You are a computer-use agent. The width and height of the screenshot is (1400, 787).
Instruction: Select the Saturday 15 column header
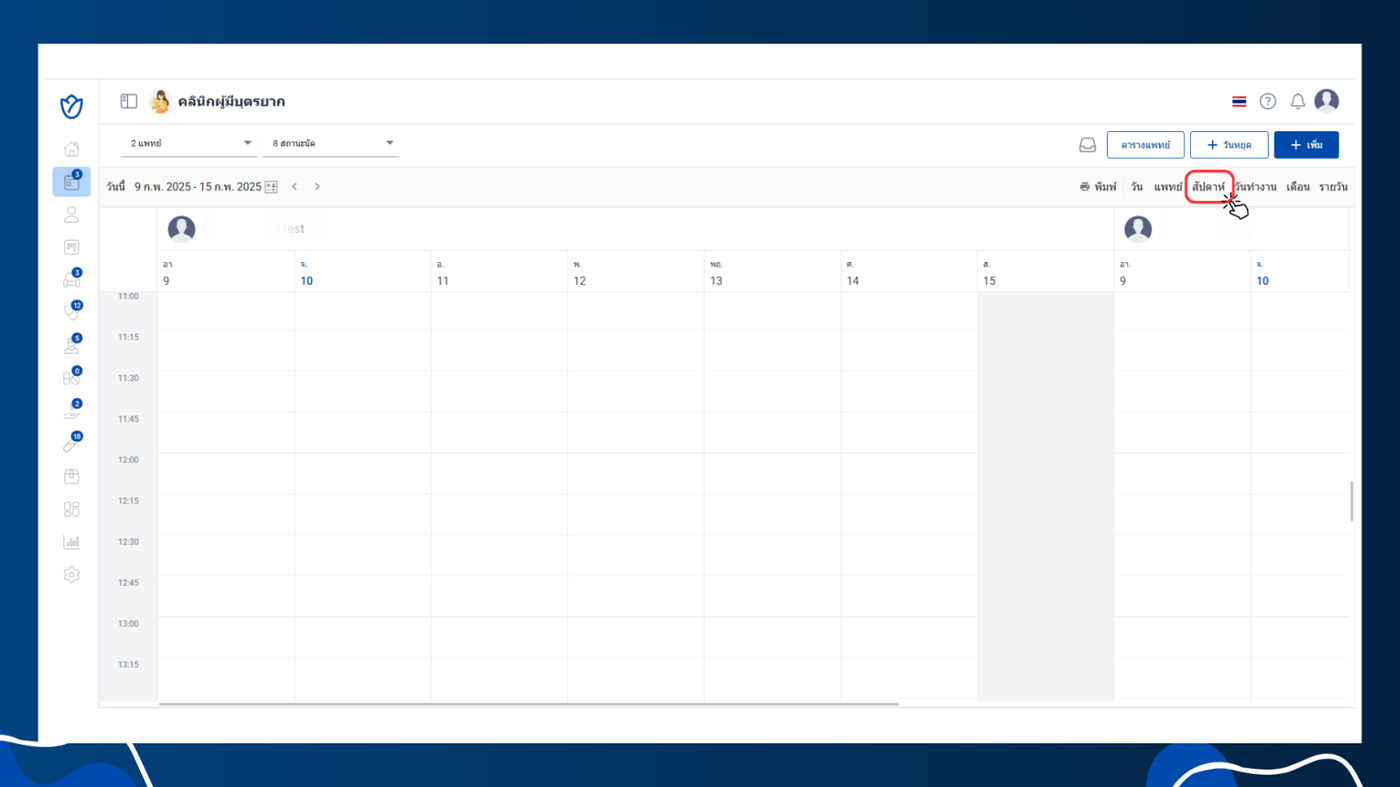tap(1045, 272)
